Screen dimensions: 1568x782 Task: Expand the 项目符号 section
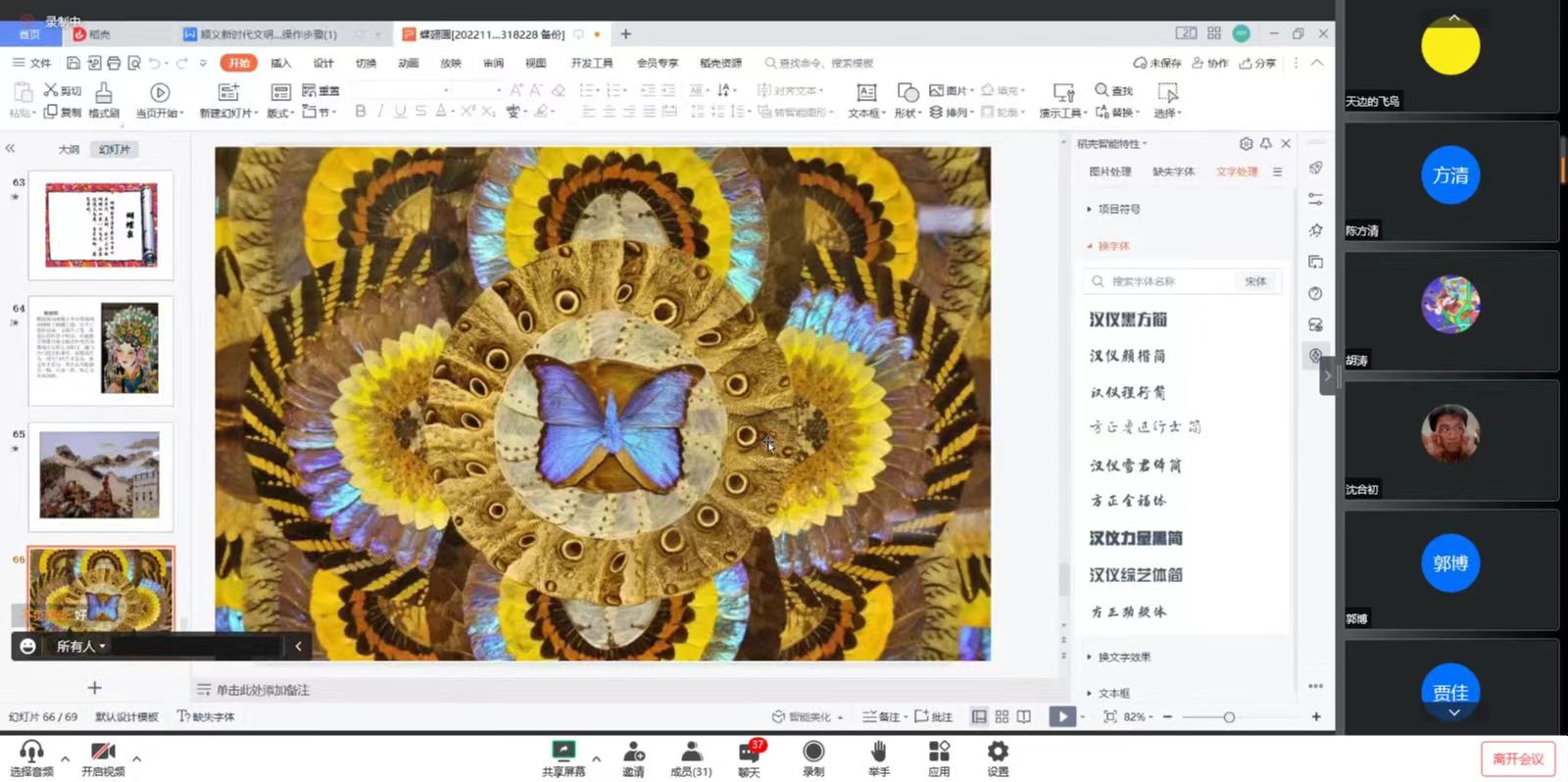click(x=1118, y=209)
